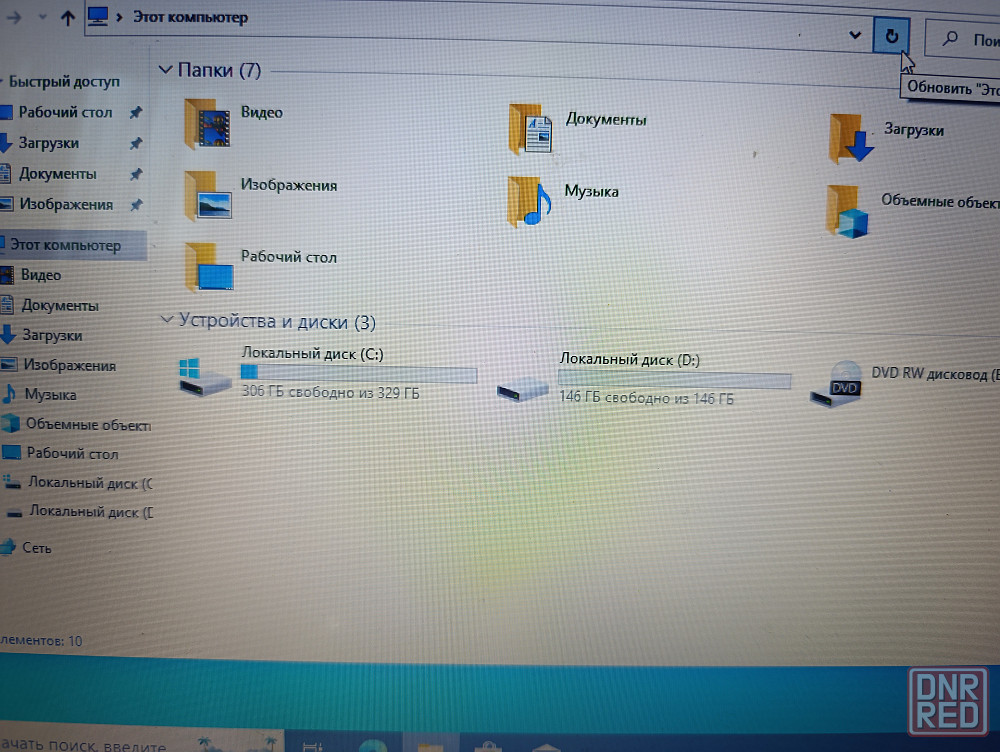Select the Локальный диск (D:) drive icon
The image size is (1000, 752).
[x=522, y=383]
